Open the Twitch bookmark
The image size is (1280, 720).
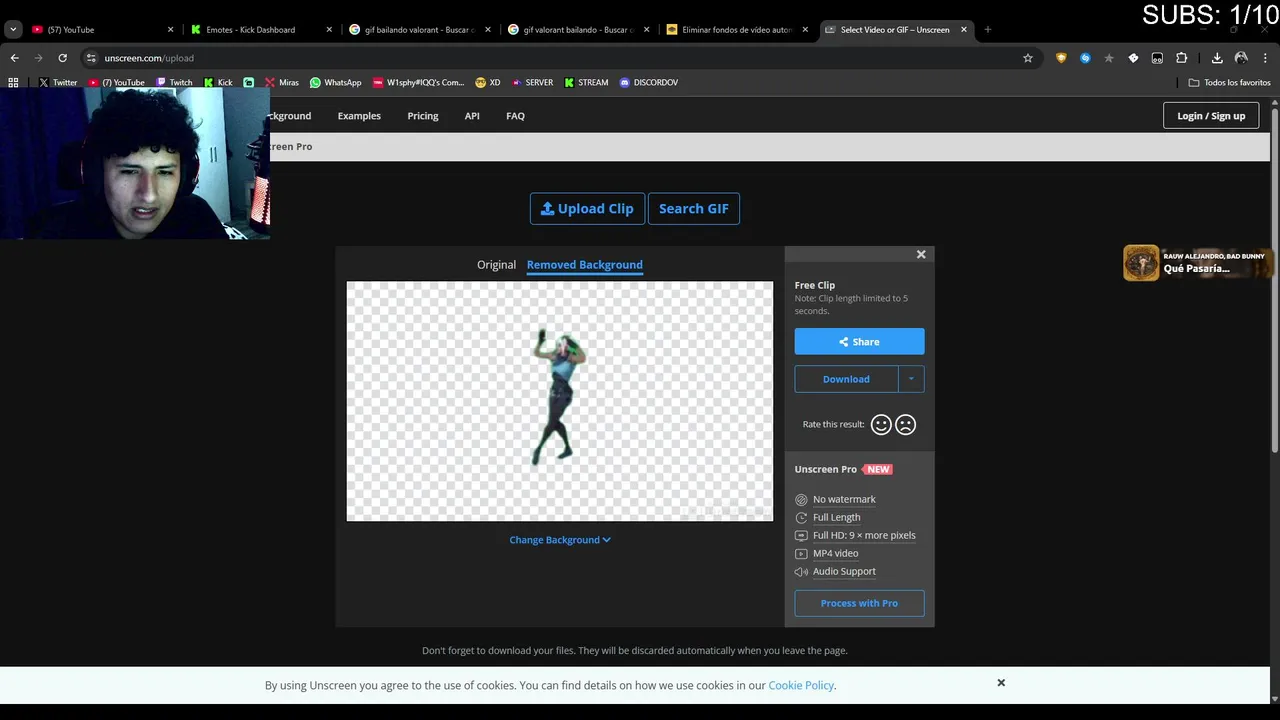(x=174, y=82)
